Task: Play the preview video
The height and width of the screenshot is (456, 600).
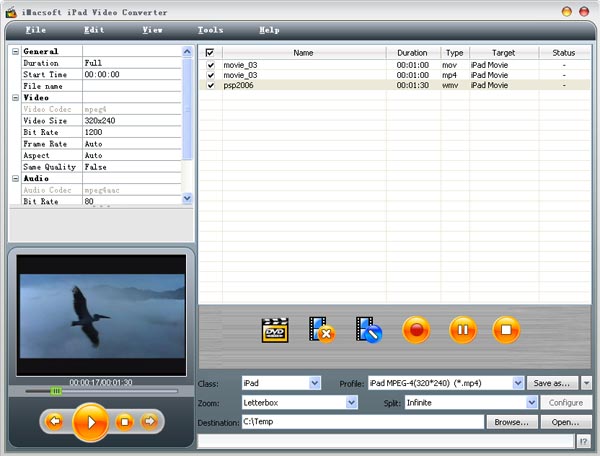Action: point(91,422)
